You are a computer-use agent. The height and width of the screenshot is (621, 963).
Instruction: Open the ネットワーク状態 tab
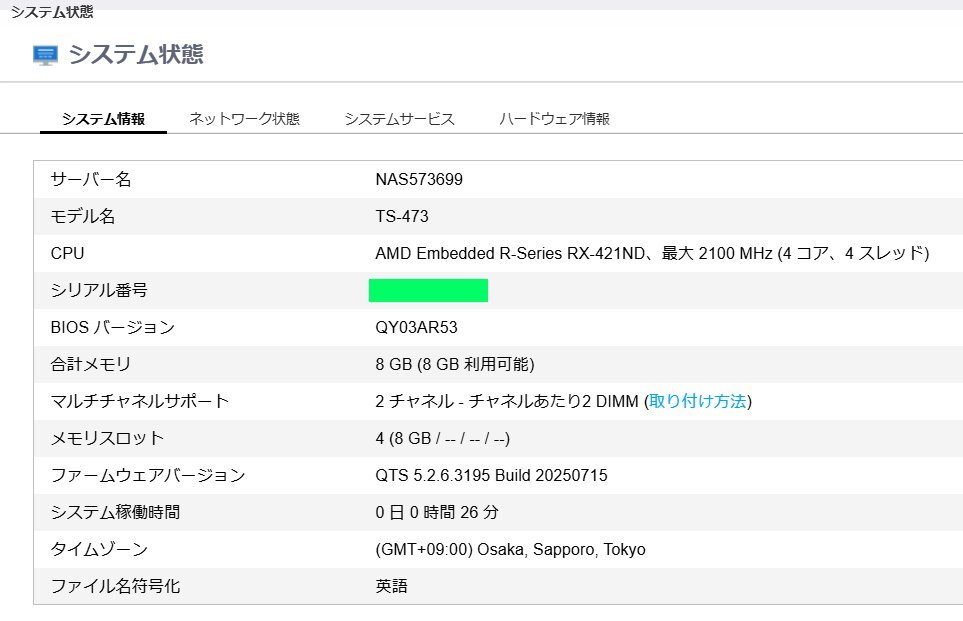click(x=244, y=119)
